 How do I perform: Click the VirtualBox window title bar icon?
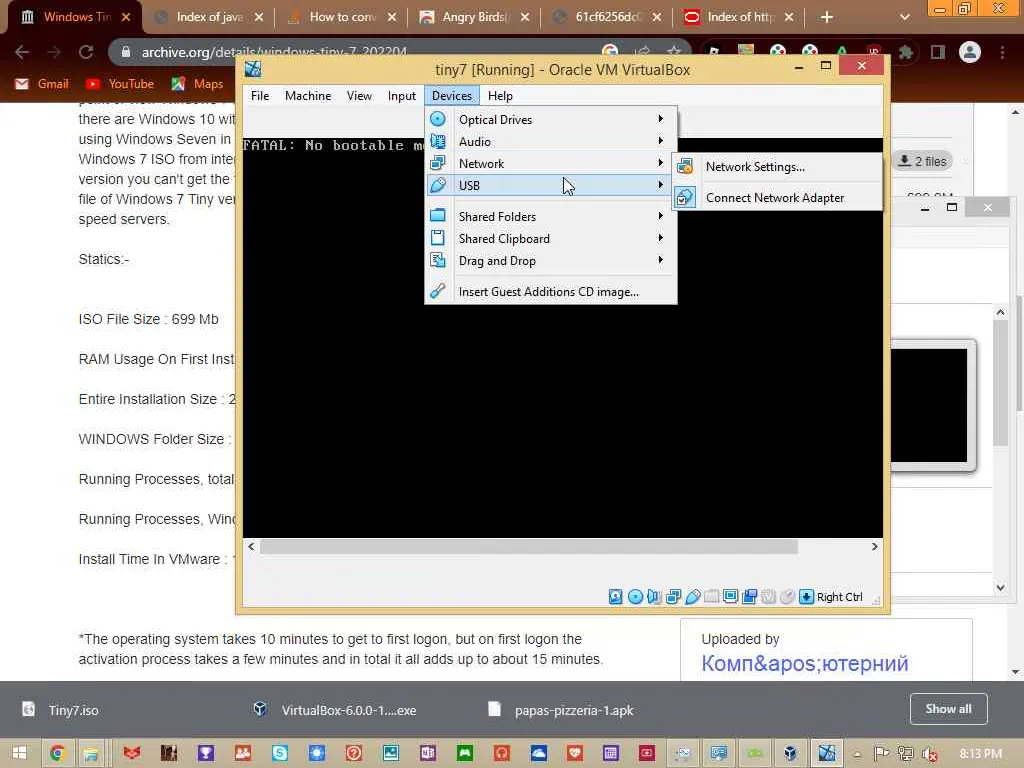pos(253,69)
